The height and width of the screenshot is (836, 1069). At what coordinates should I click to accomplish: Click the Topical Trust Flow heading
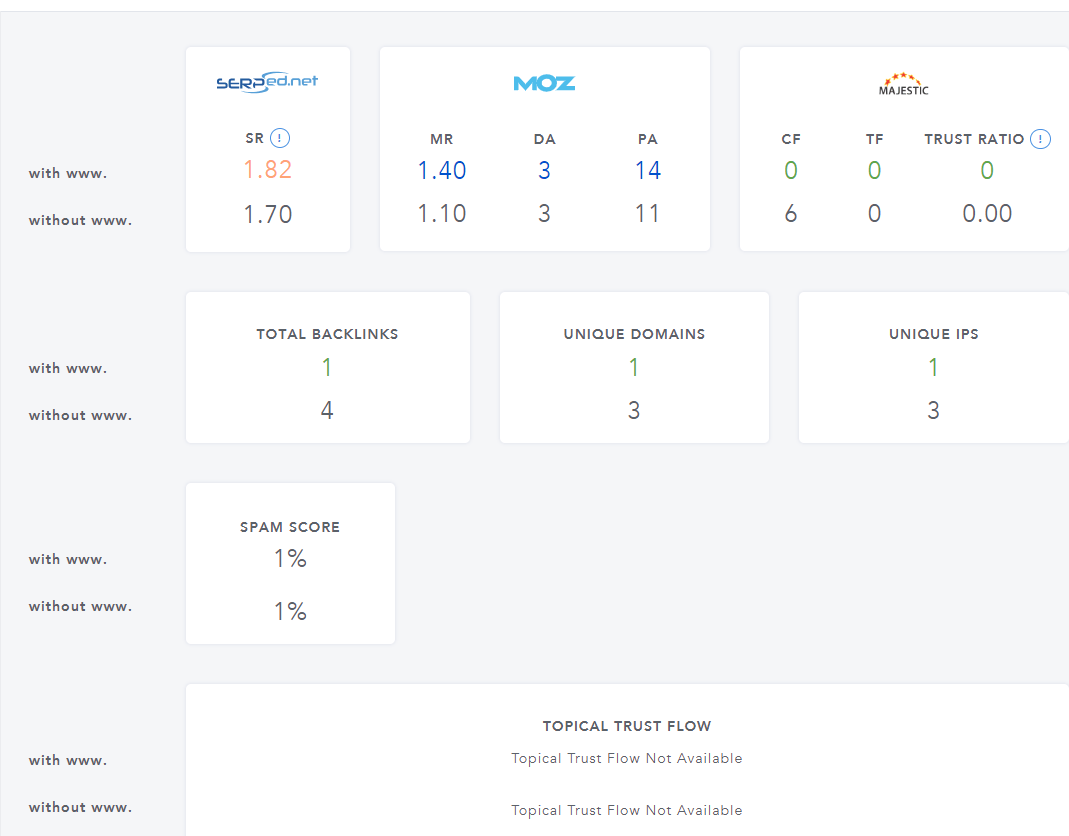pos(627,726)
